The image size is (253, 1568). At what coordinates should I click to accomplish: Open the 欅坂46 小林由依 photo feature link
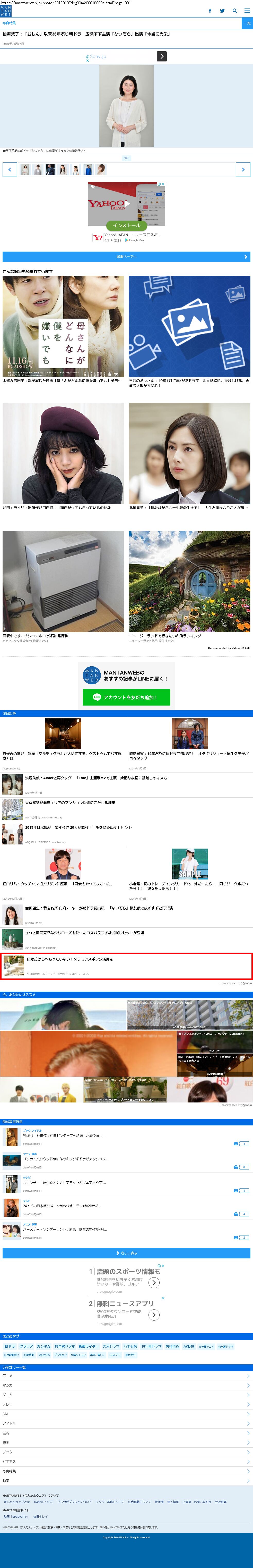click(64, 1135)
